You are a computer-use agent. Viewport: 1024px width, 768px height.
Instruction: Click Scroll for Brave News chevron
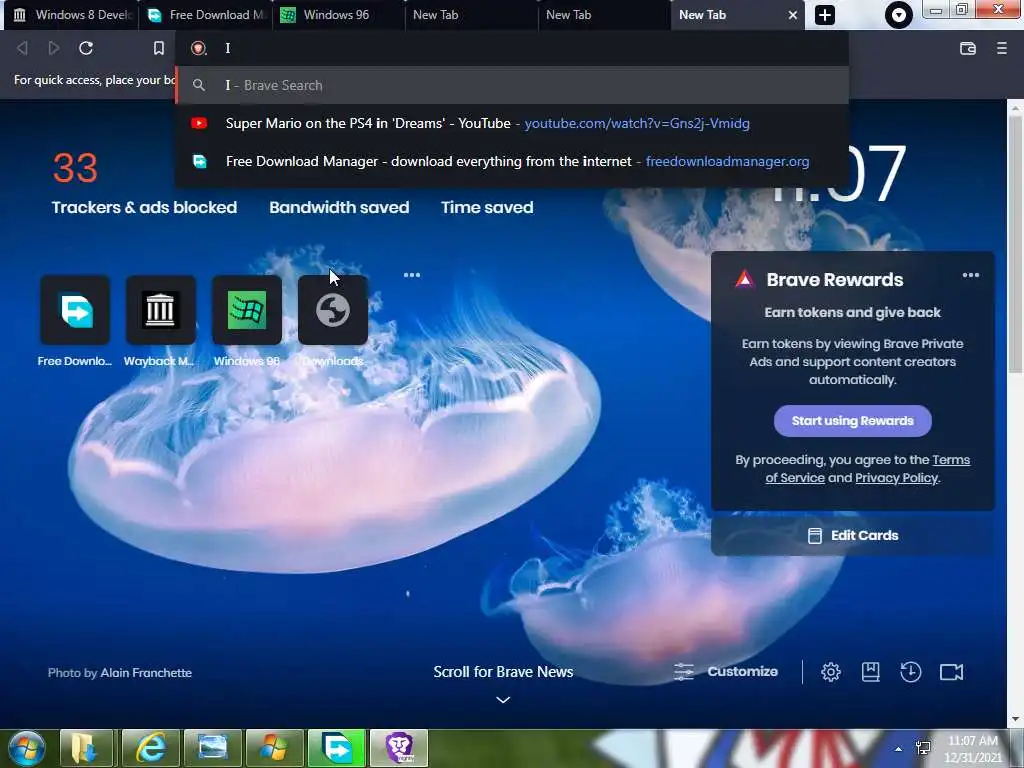click(x=503, y=700)
